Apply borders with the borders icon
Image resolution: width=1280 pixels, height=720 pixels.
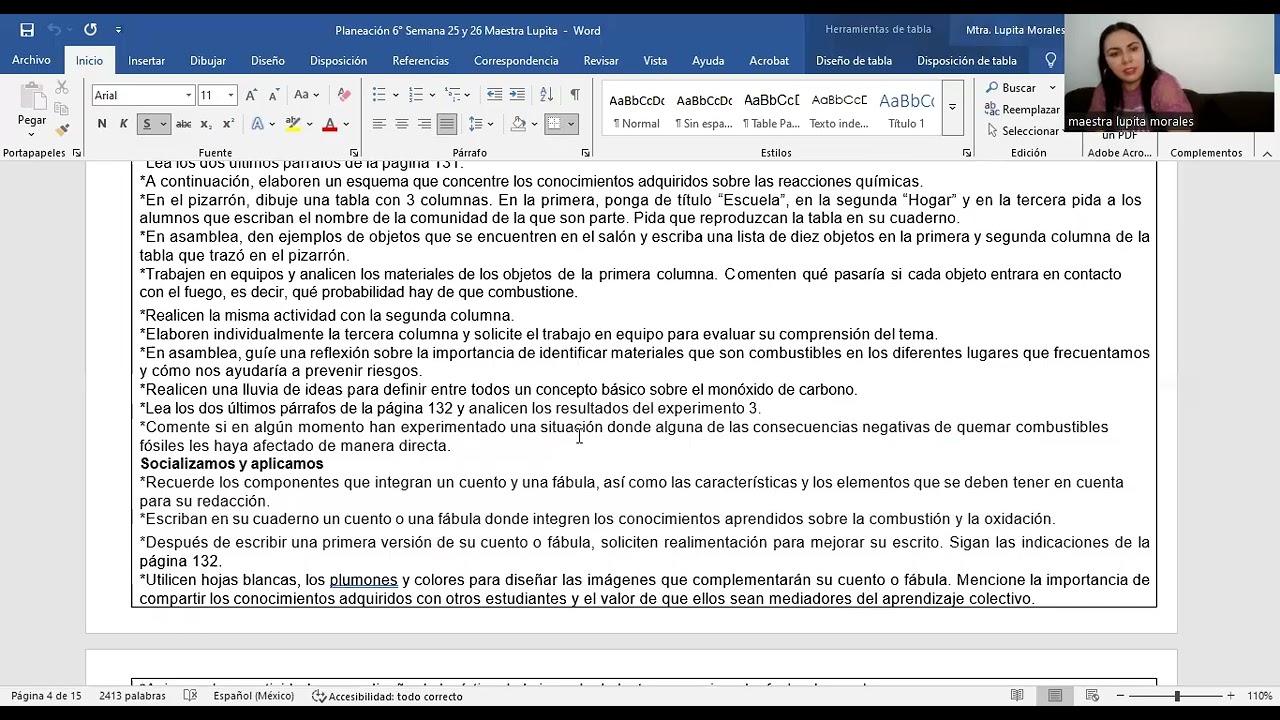pos(554,124)
